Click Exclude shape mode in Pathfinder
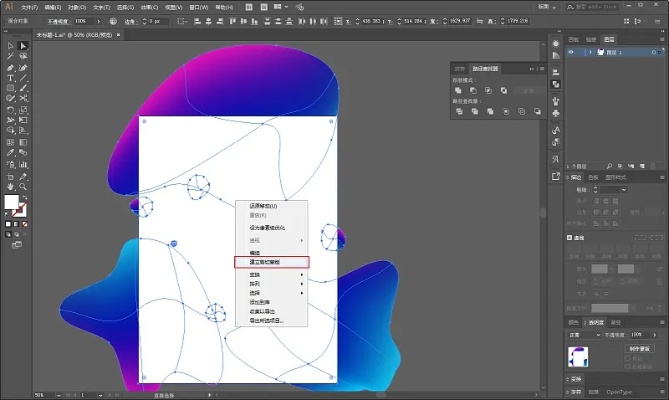Viewport: 669px width, 400px height. [x=504, y=90]
